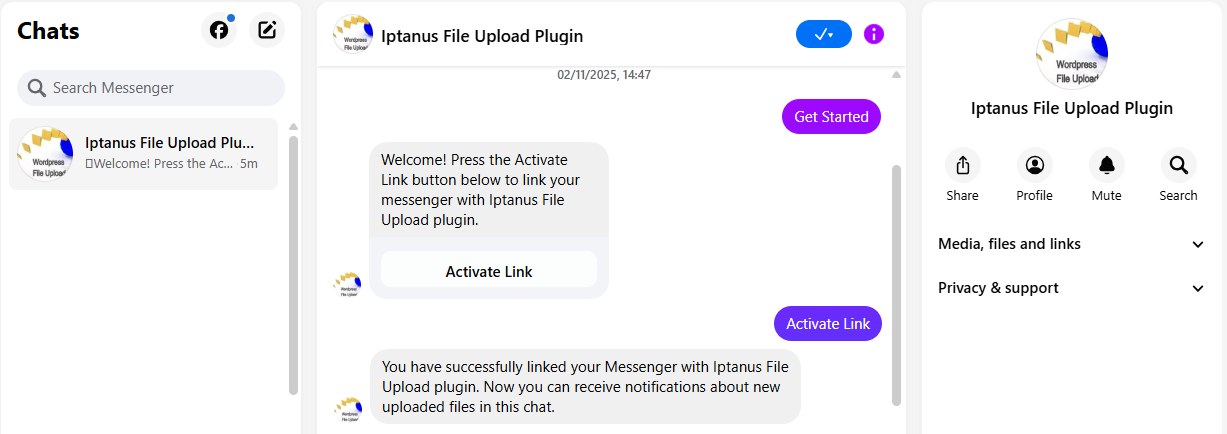
Task: Click the Activate Link button in welcome message
Action: pyautogui.click(x=489, y=270)
